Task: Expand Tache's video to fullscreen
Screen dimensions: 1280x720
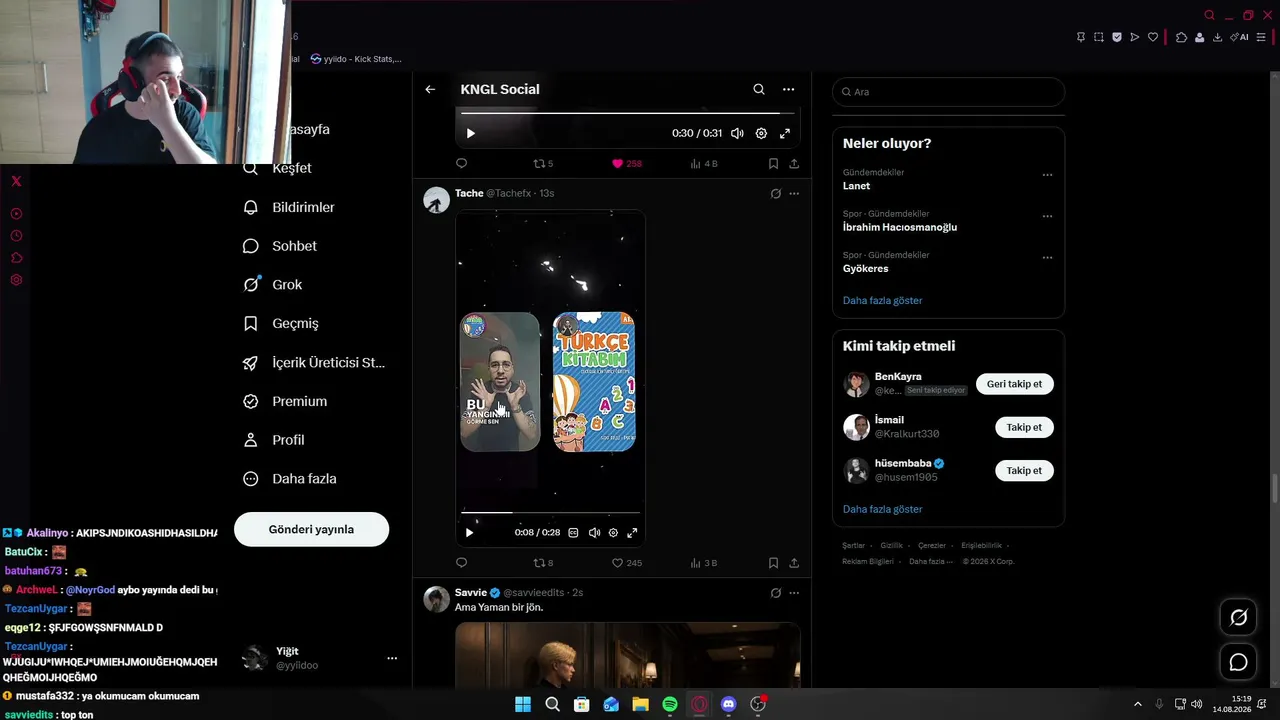Action: tap(632, 533)
